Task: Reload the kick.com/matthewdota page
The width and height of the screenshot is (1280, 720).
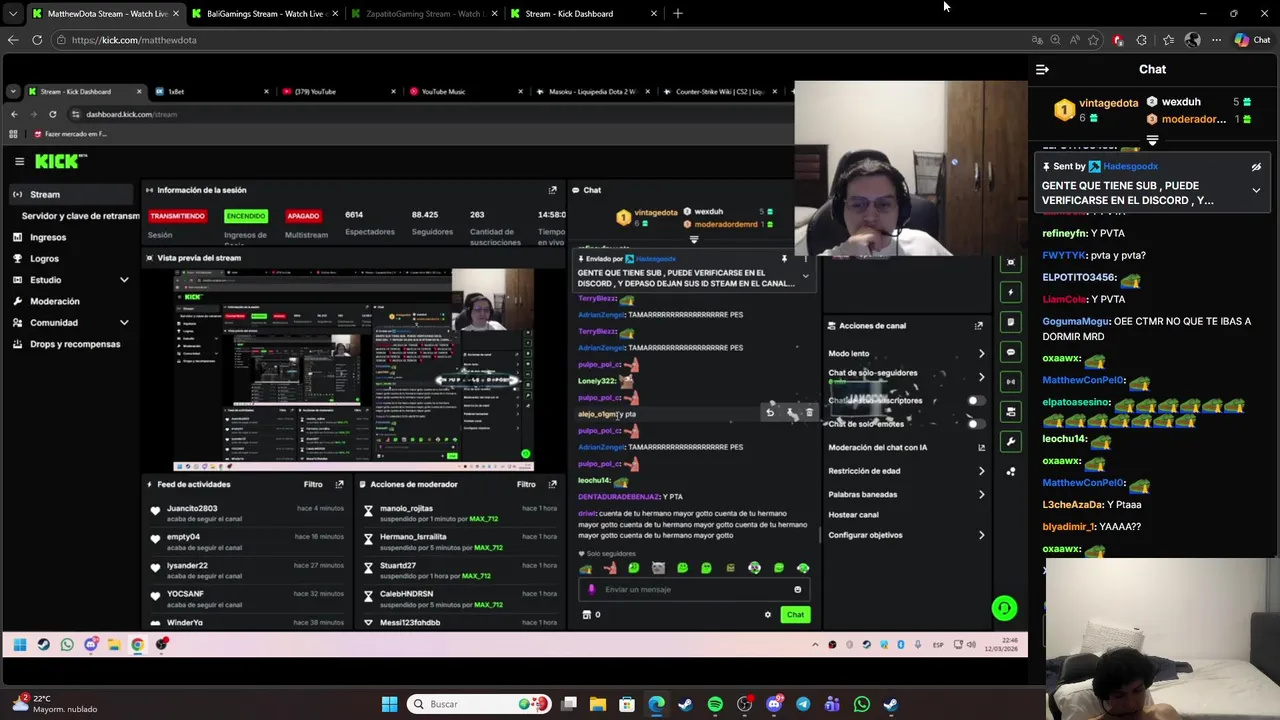Action: [x=37, y=40]
